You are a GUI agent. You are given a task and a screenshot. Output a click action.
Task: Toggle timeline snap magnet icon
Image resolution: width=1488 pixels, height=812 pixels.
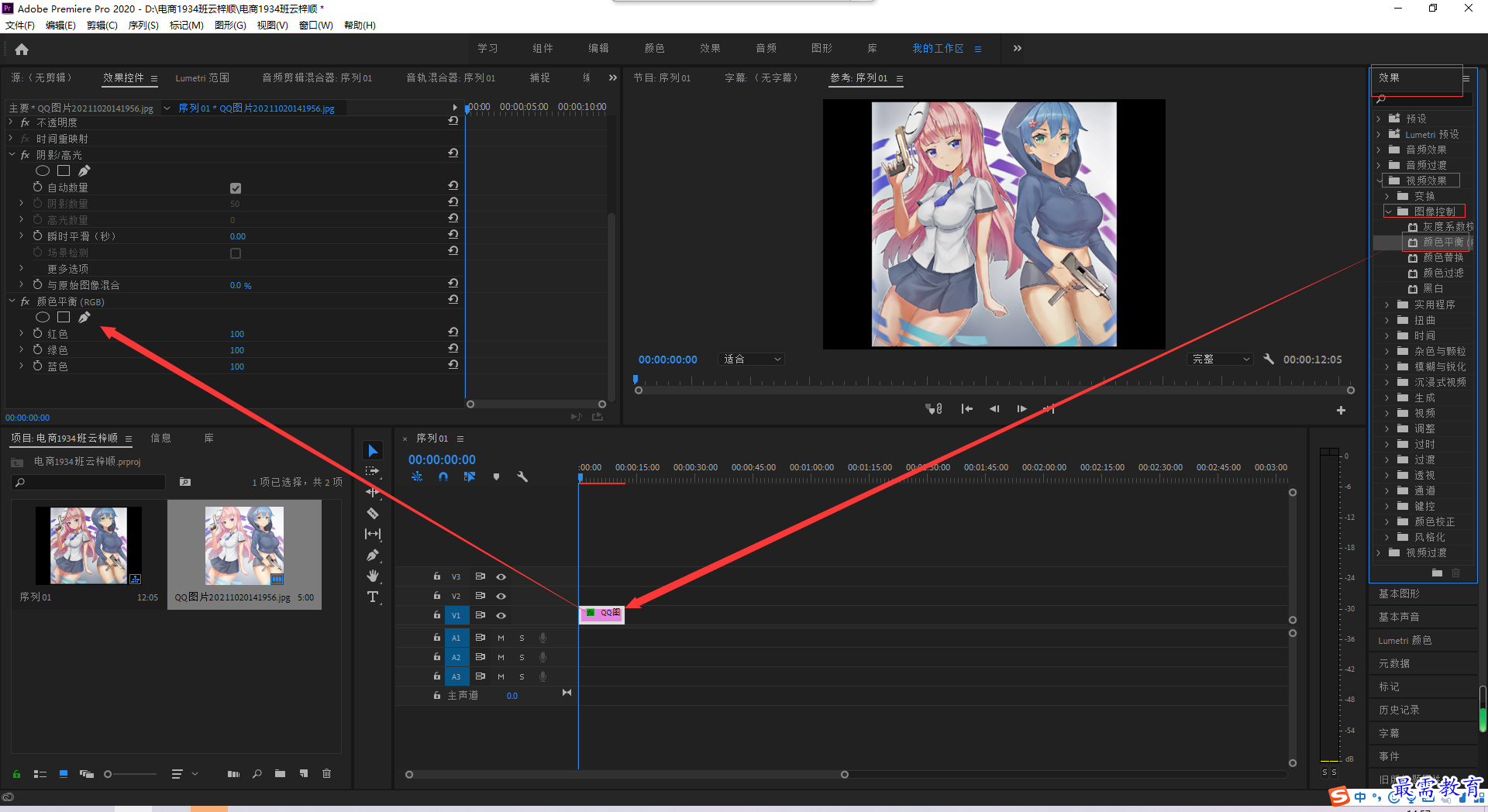point(443,477)
